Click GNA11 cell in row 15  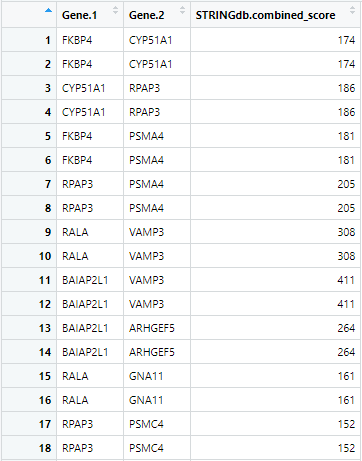click(x=146, y=376)
